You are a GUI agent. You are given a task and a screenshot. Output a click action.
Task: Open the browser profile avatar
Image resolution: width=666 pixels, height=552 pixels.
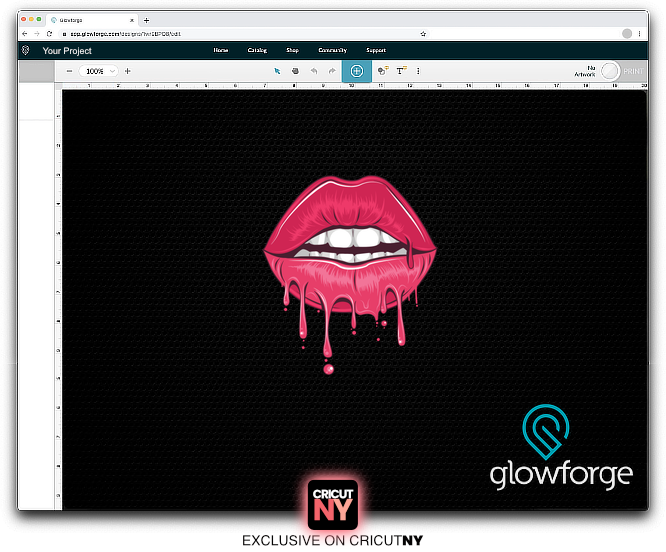tap(627, 34)
